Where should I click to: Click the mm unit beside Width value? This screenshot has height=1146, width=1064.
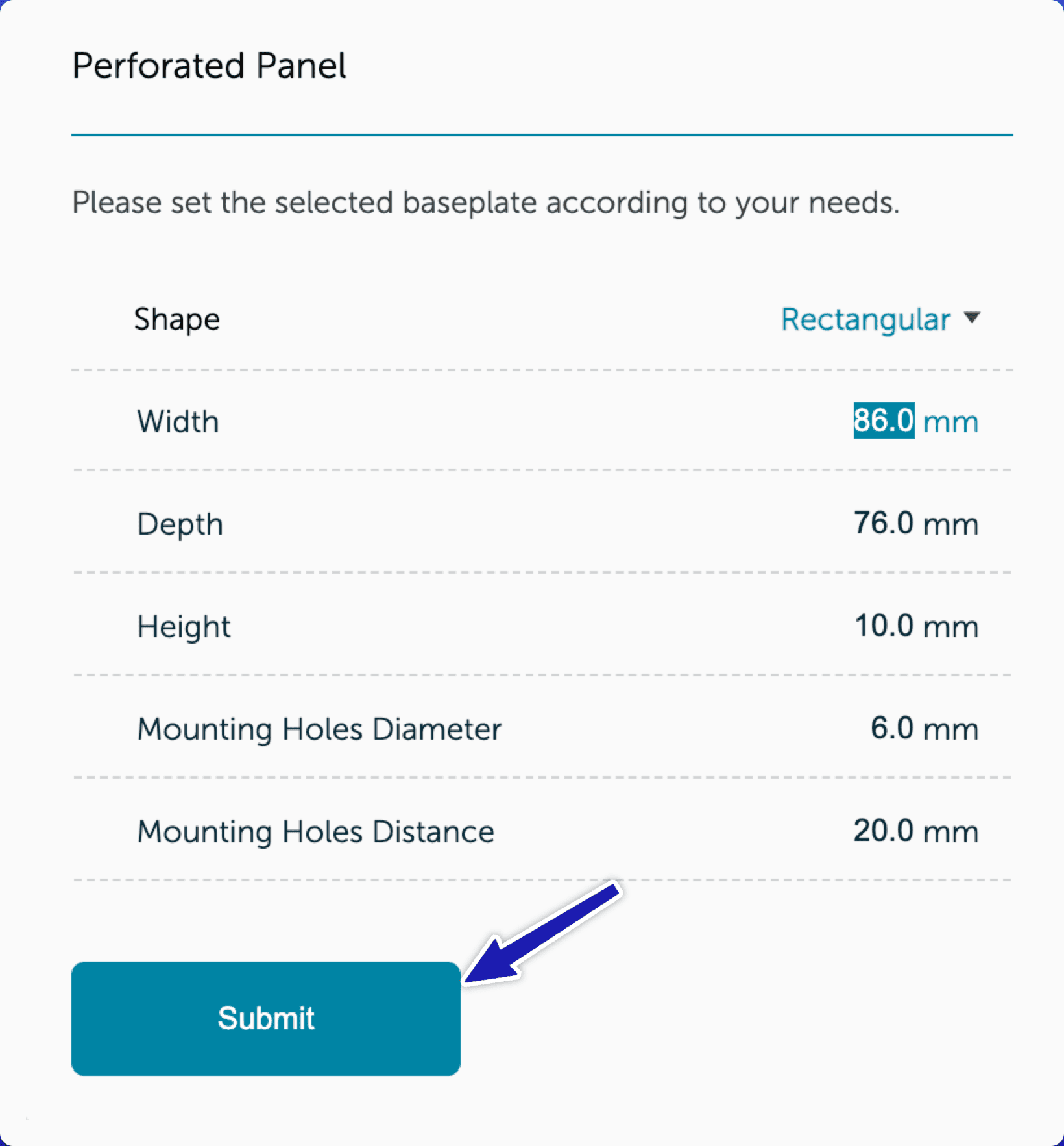coord(950,422)
